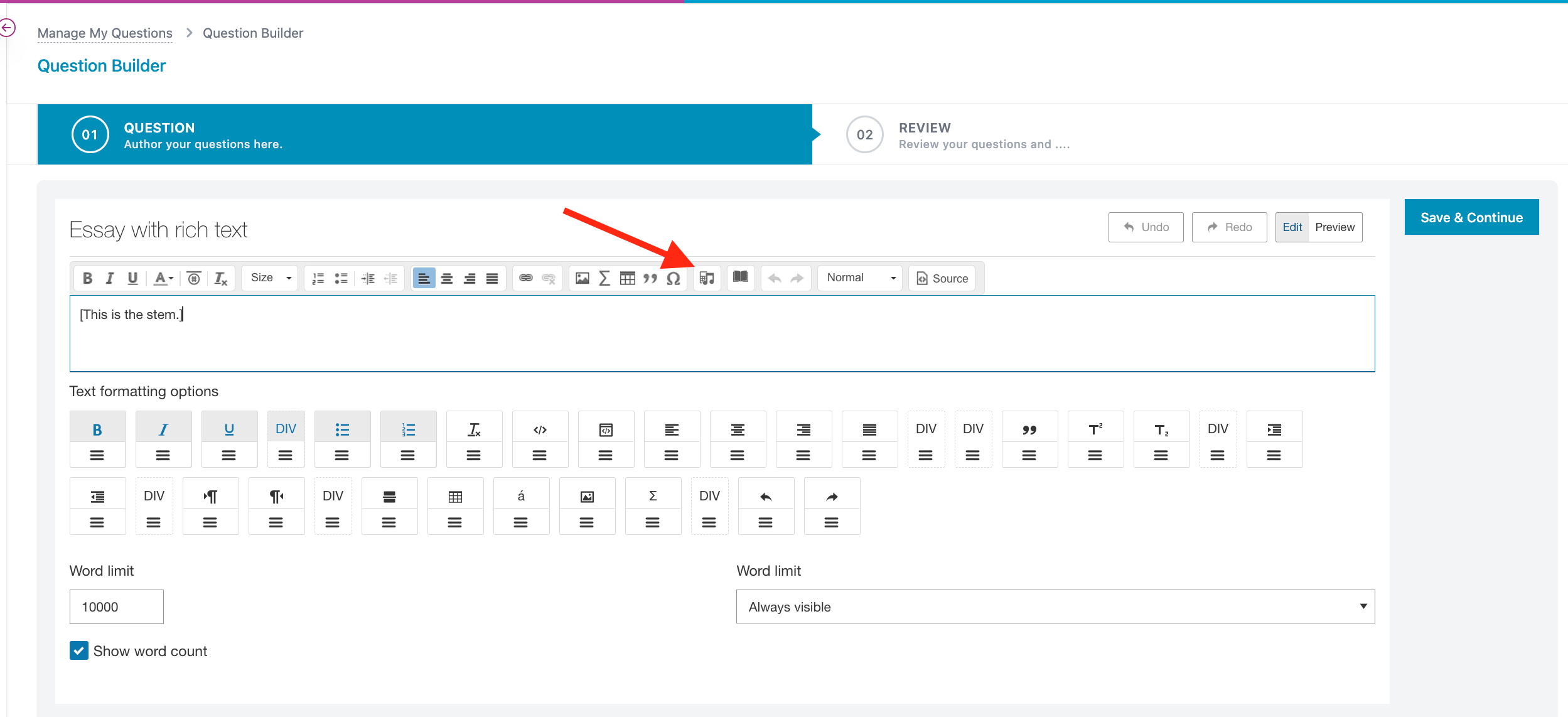Viewport: 1568px width, 717px height.
Task: Click the Essay with rich text title
Action: click(158, 230)
